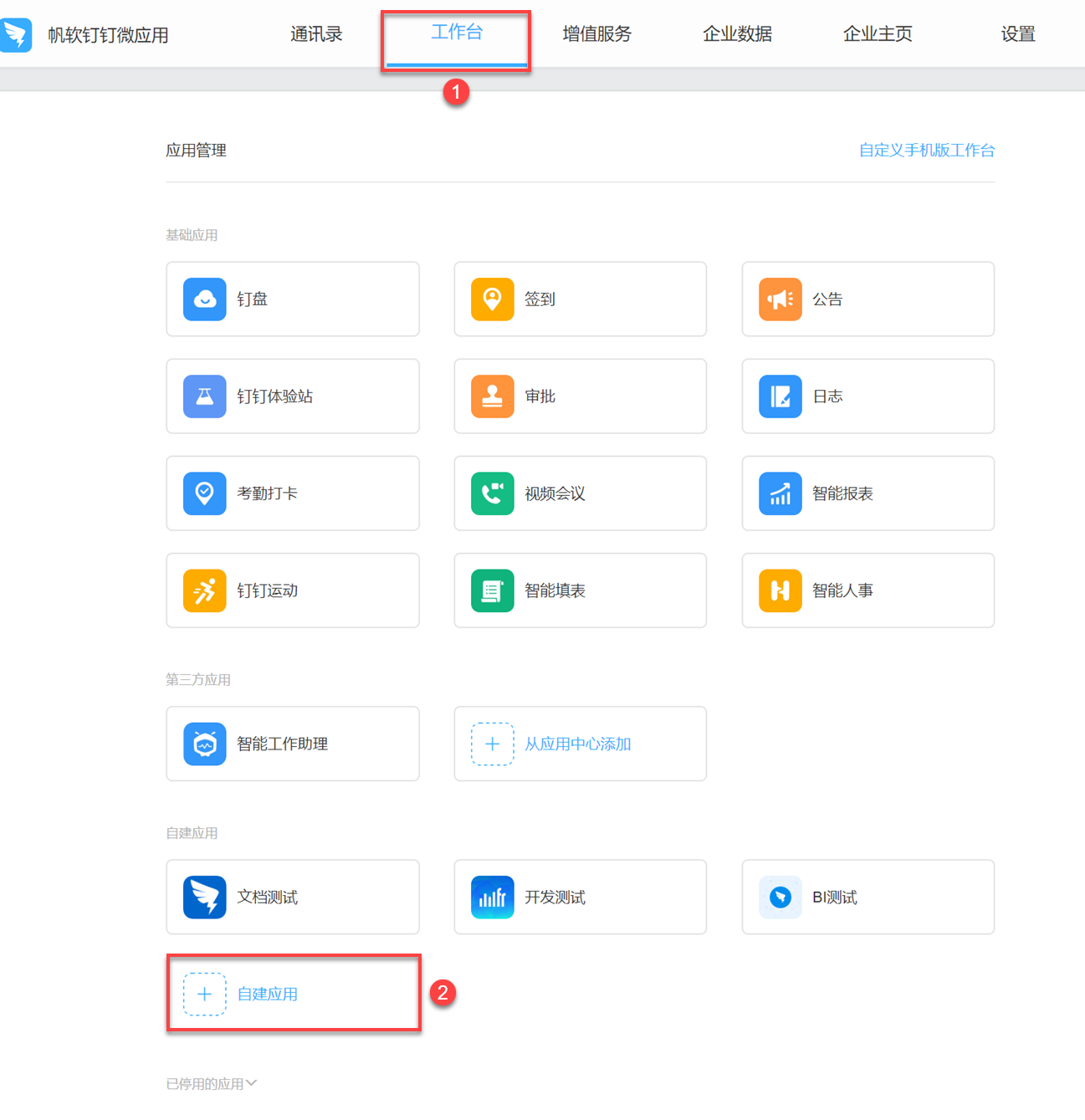Click the 智能工作助理 robot icon
Image resolution: width=1085 pixels, height=1120 pixels.
point(205,744)
